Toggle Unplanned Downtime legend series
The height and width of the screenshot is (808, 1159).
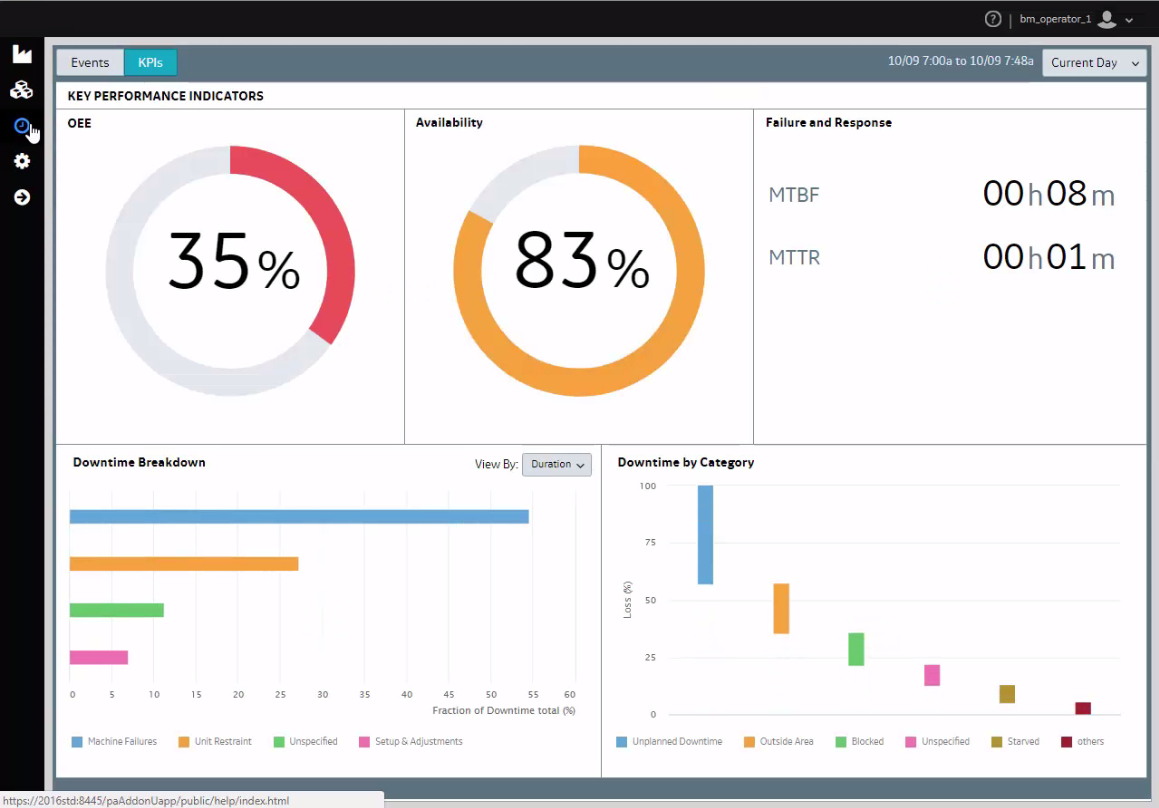669,741
